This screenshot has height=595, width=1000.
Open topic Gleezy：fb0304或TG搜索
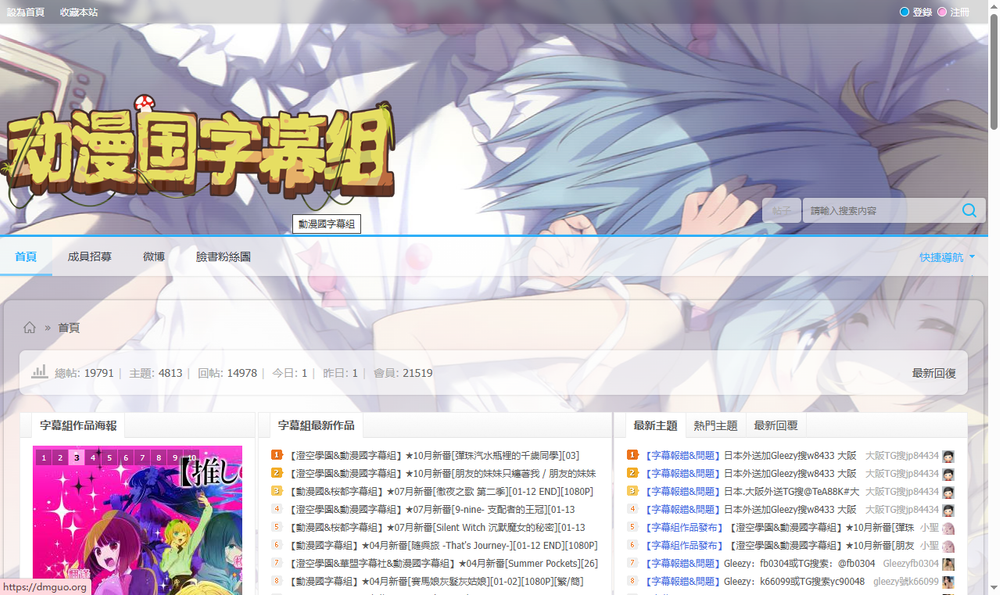pos(799,564)
